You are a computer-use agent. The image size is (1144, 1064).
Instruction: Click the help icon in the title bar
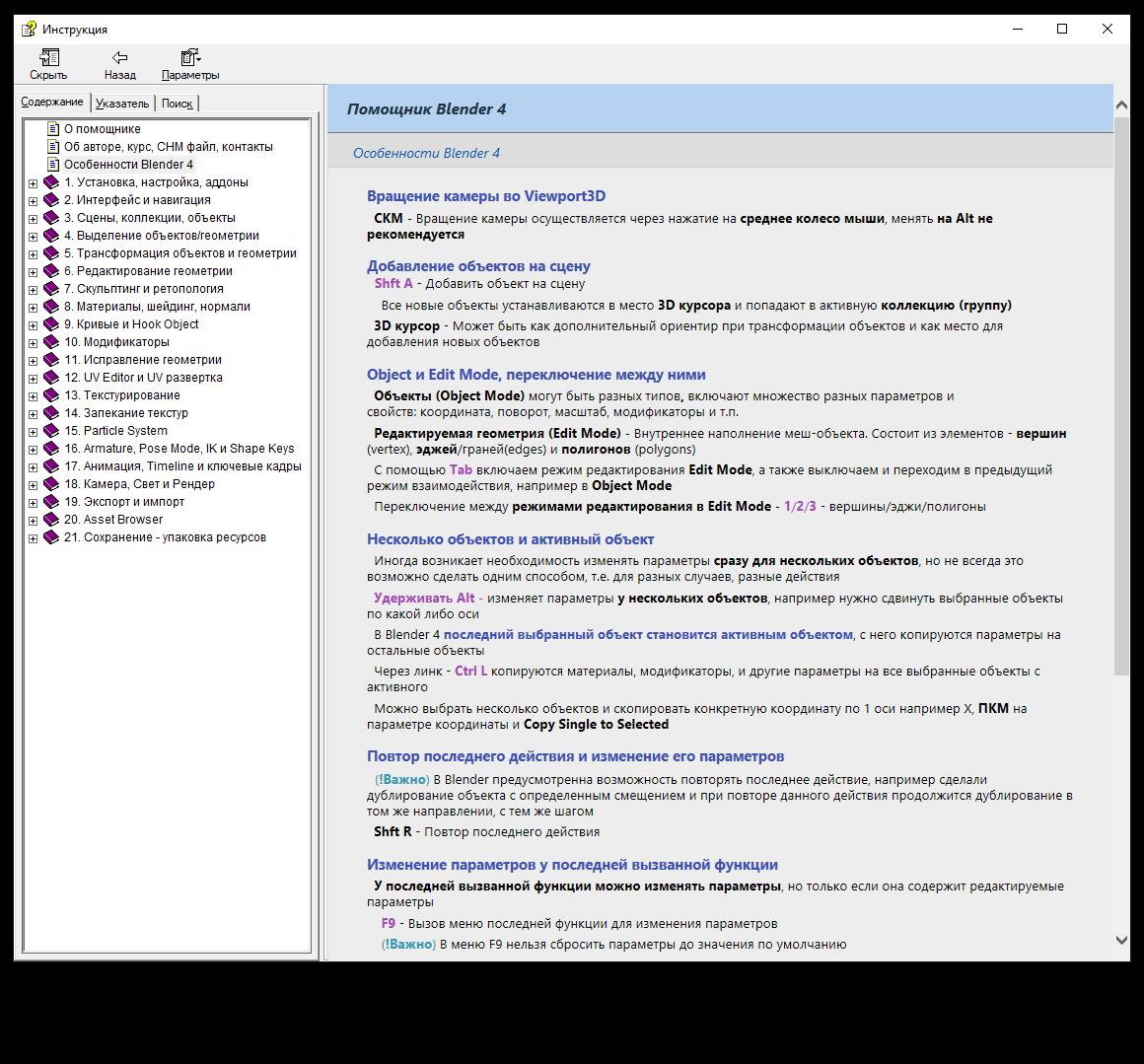pyautogui.click(x=29, y=29)
